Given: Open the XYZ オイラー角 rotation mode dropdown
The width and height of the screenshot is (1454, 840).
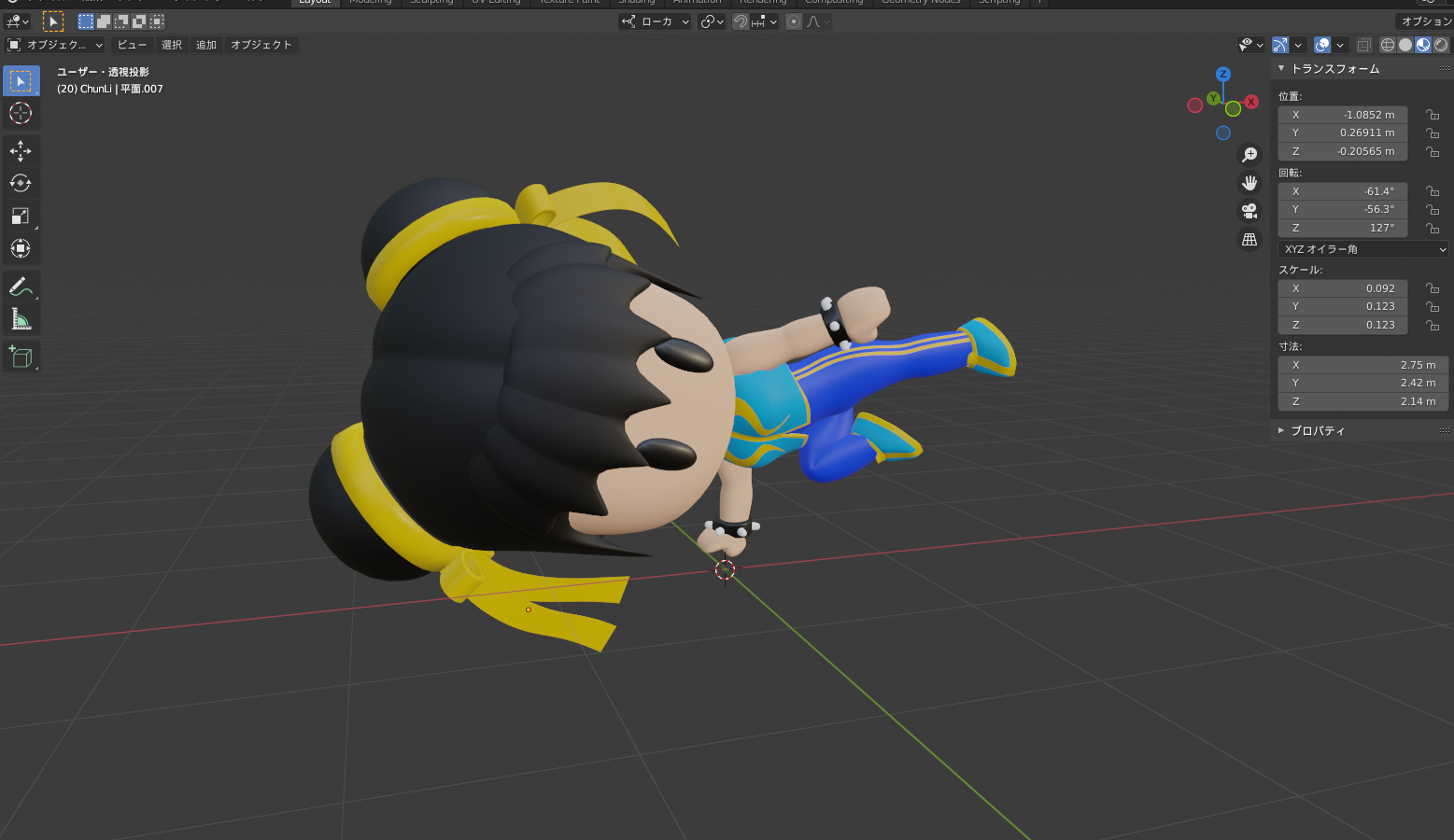Looking at the screenshot, I should point(1362,249).
